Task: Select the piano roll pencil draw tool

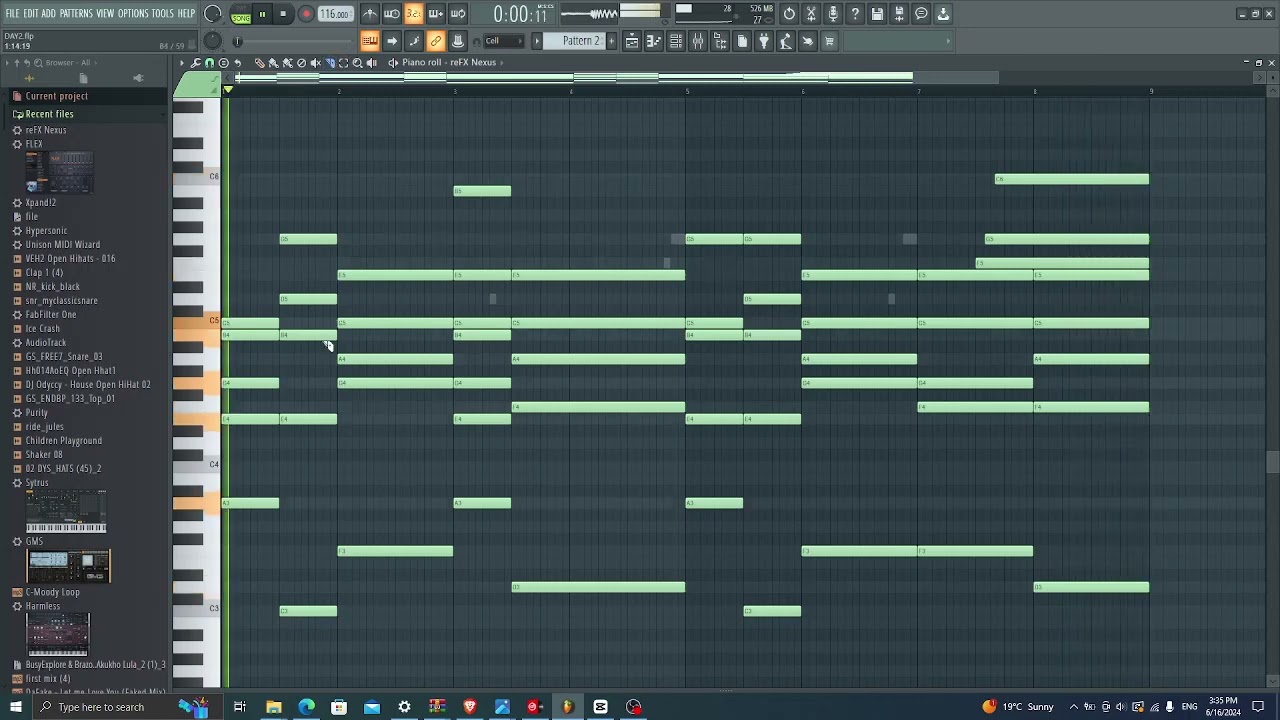Action: [259, 63]
